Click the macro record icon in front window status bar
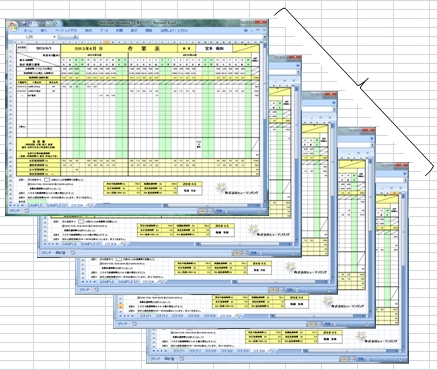This screenshot has width=437, height=370. pyautogui.click(x=26, y=211)
